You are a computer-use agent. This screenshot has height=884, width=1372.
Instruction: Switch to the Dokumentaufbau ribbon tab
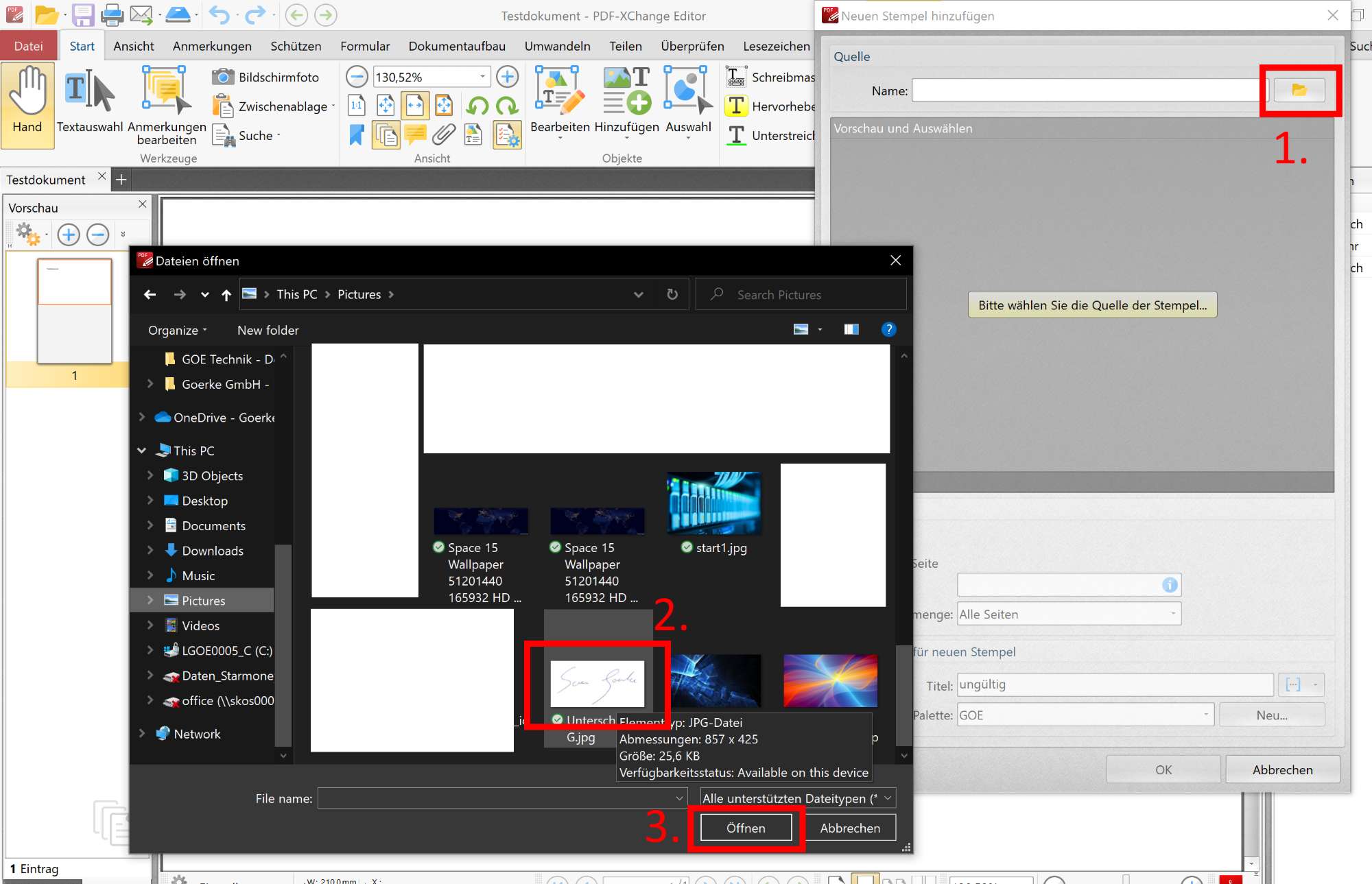(457, 46)
